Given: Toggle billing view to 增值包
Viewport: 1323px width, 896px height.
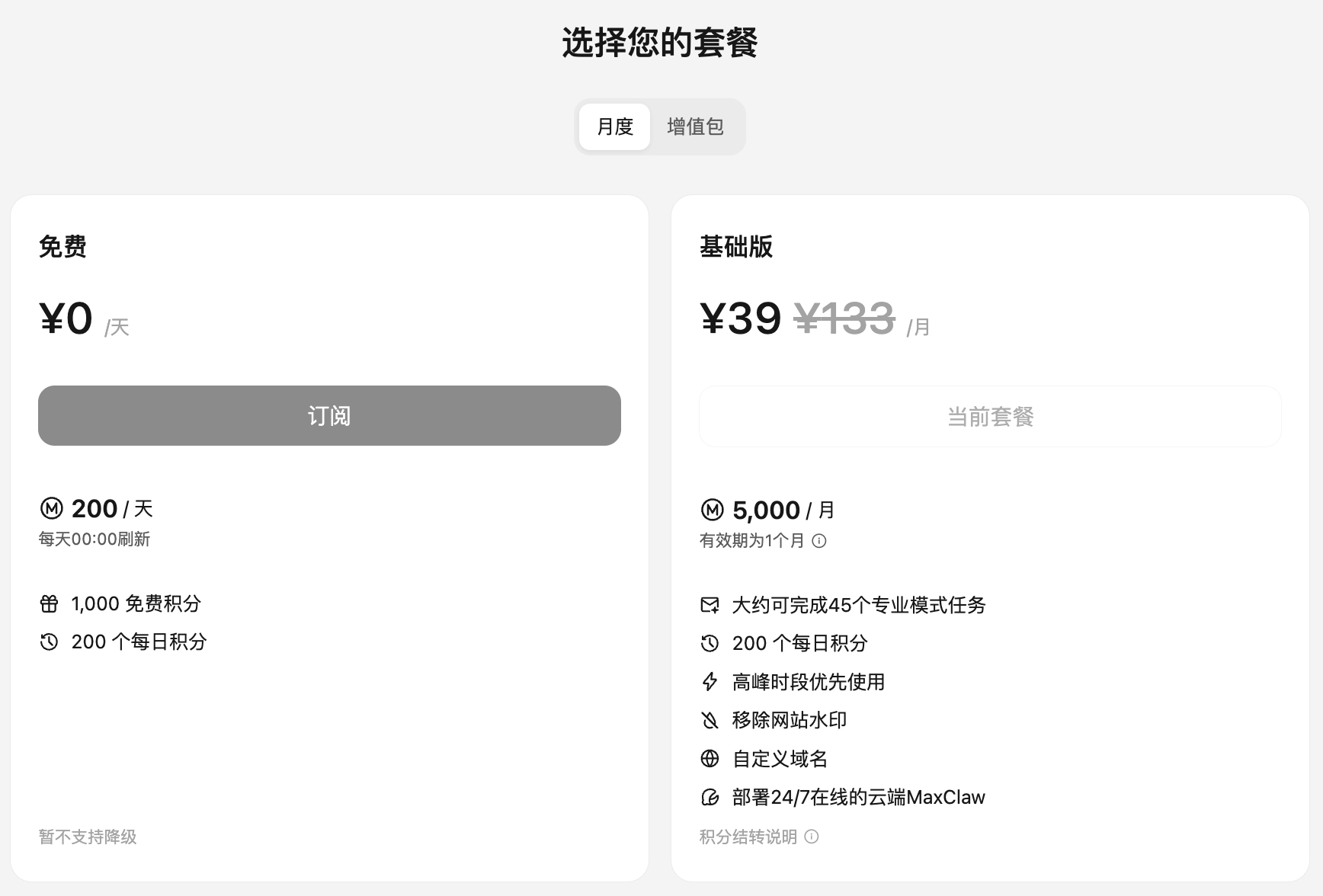Looking at the screenshot, I should point(695,126).
